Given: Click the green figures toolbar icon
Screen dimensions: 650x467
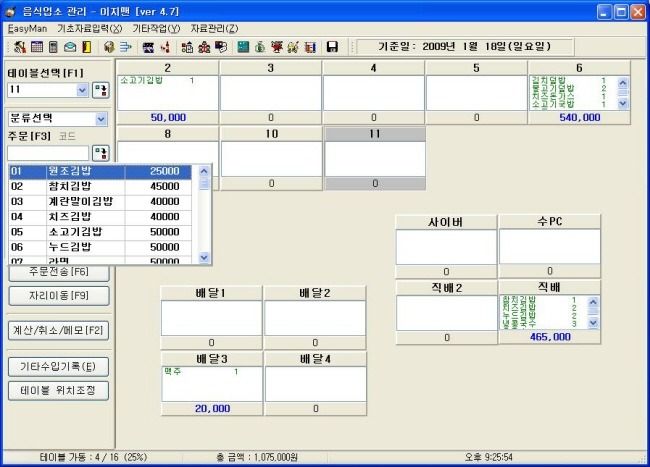Looking at the screenshot, I should (x=293, y=47).
